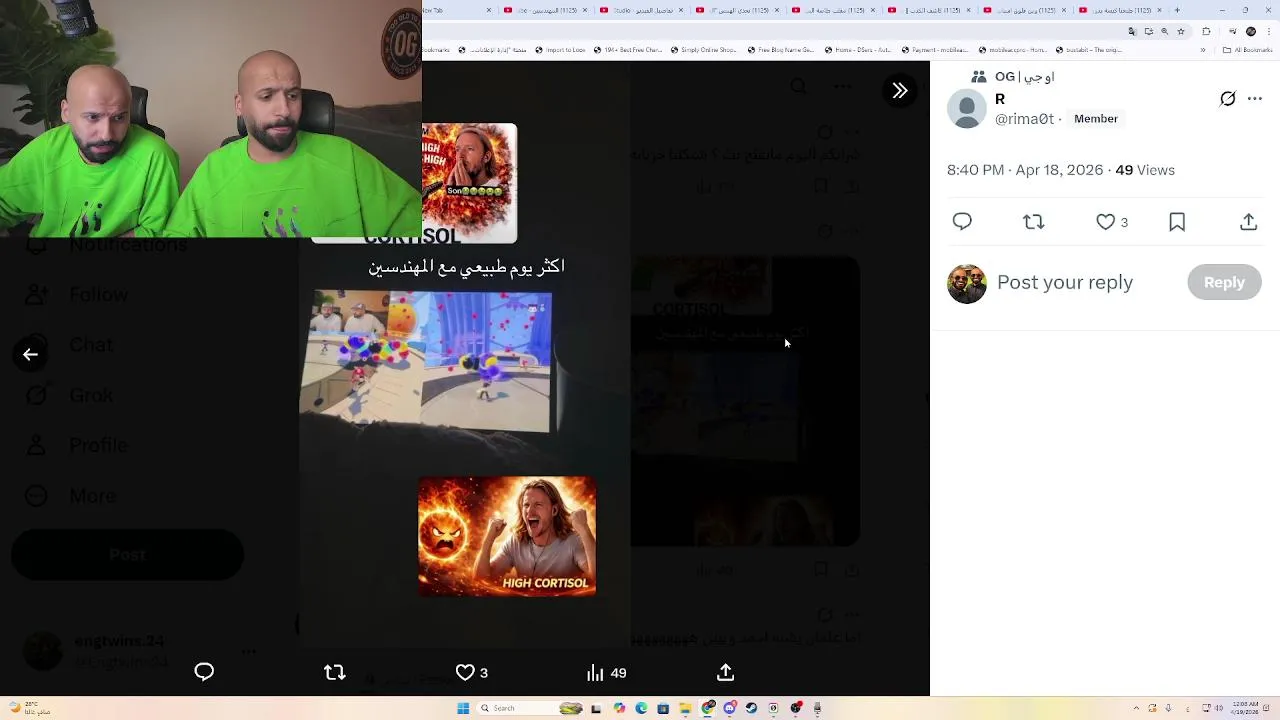Image resolution: width=1280 pixels, height=720 pixels.
Task: Share the post using icon below the media
Action: (726, 673)
